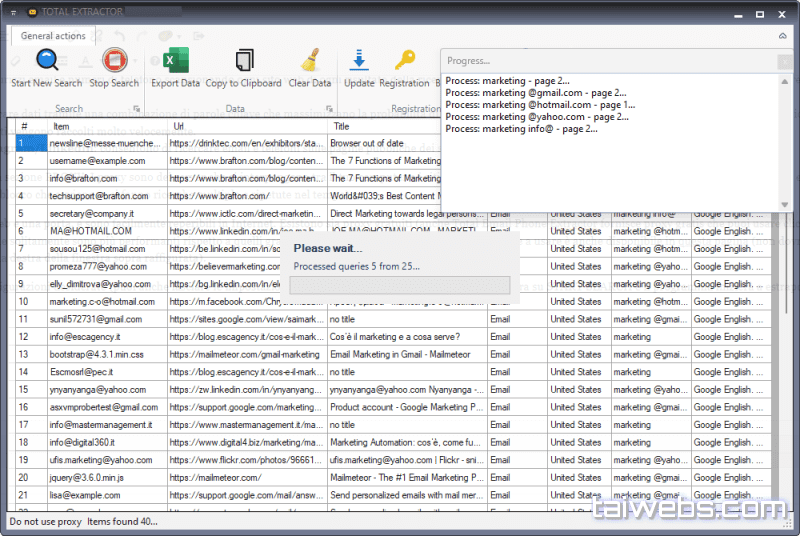The width and height of the screenshot is (800, 536).
Task: Select the promeza777@yahoo.com cell
Action: click(107, 266)
